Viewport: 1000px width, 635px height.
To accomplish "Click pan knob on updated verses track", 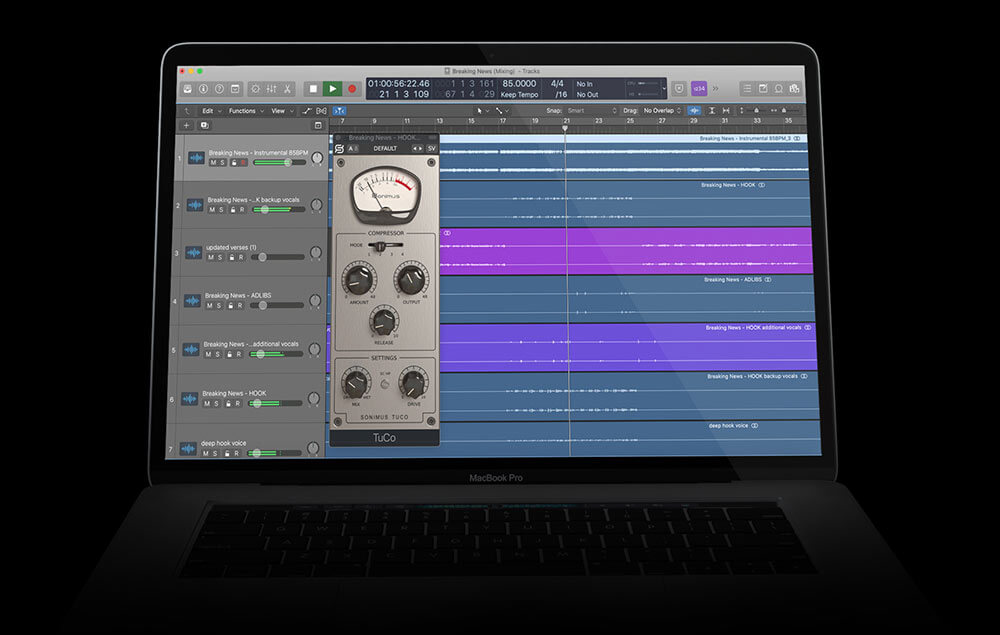I will coord(315,252).
